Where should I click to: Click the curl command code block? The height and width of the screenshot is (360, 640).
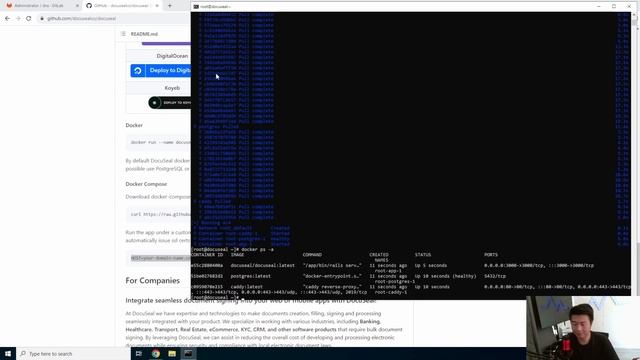pyautogui.click(x=158, y=214)
